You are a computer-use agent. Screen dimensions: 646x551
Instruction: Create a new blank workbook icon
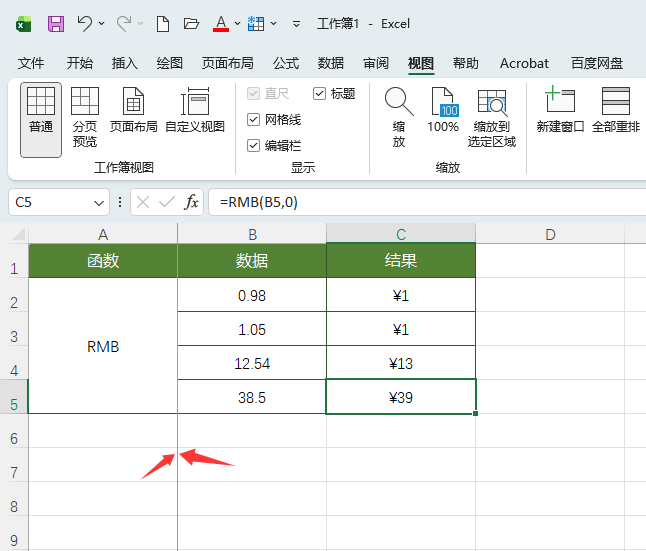[163, 24]
